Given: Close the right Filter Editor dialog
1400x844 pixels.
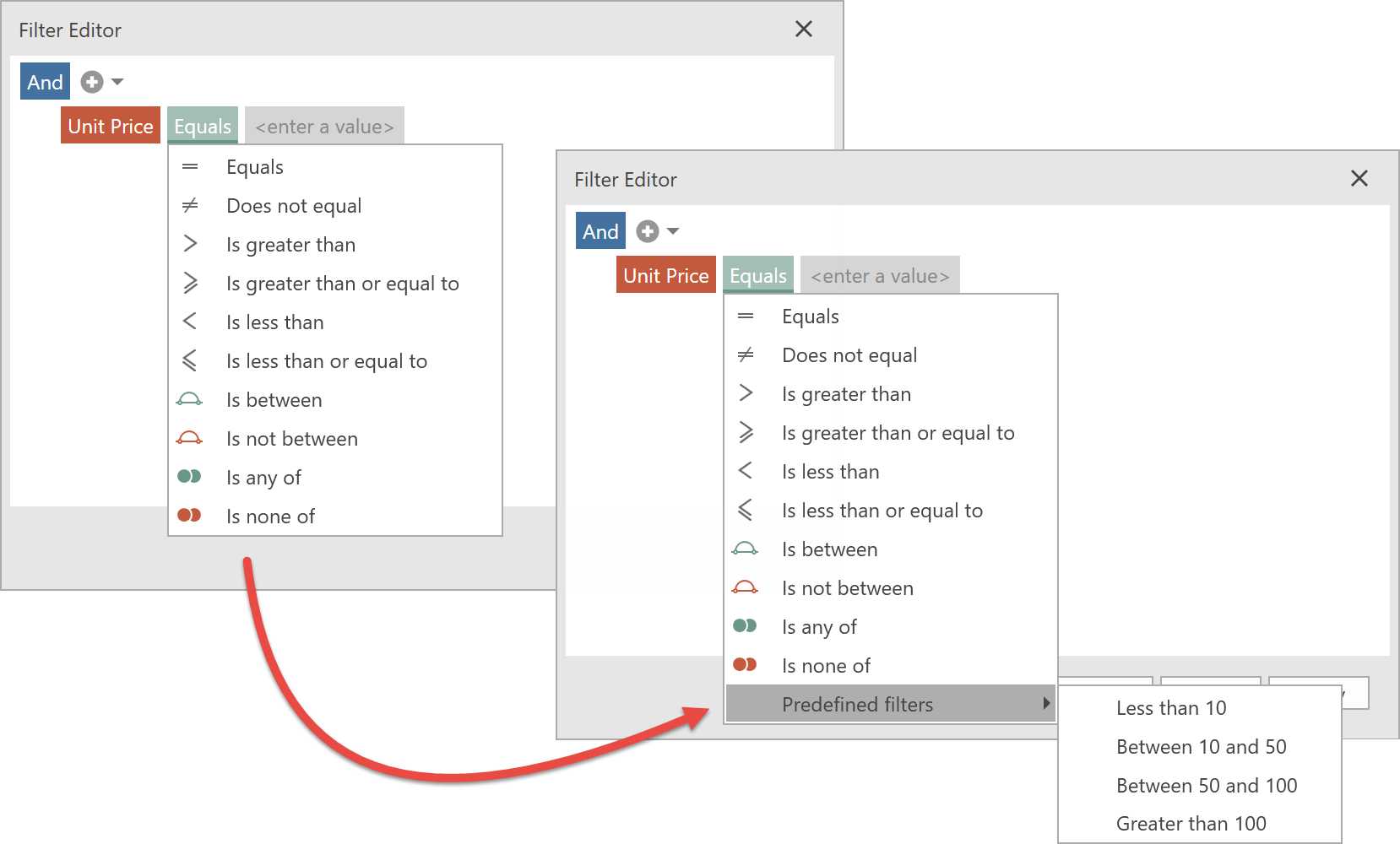Looking at the screenshot, I should (1359, 179).
